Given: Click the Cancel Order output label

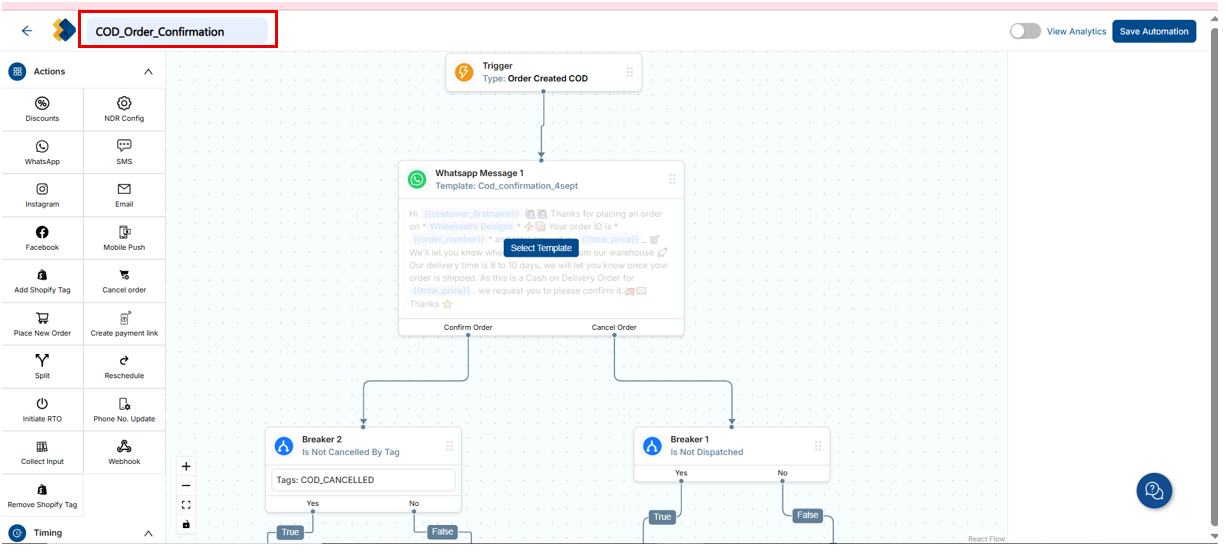Looking at the screenshot, I should point(614,327).
